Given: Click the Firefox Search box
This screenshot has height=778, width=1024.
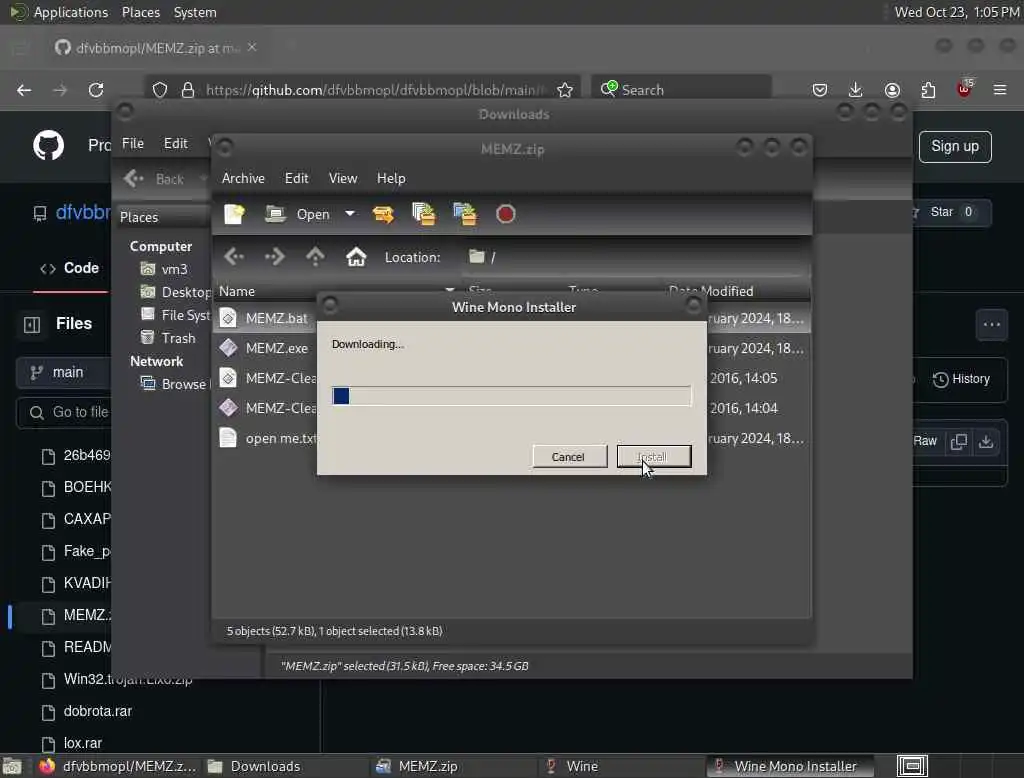Looking at the screenshot, I should (x=681, y=89).
